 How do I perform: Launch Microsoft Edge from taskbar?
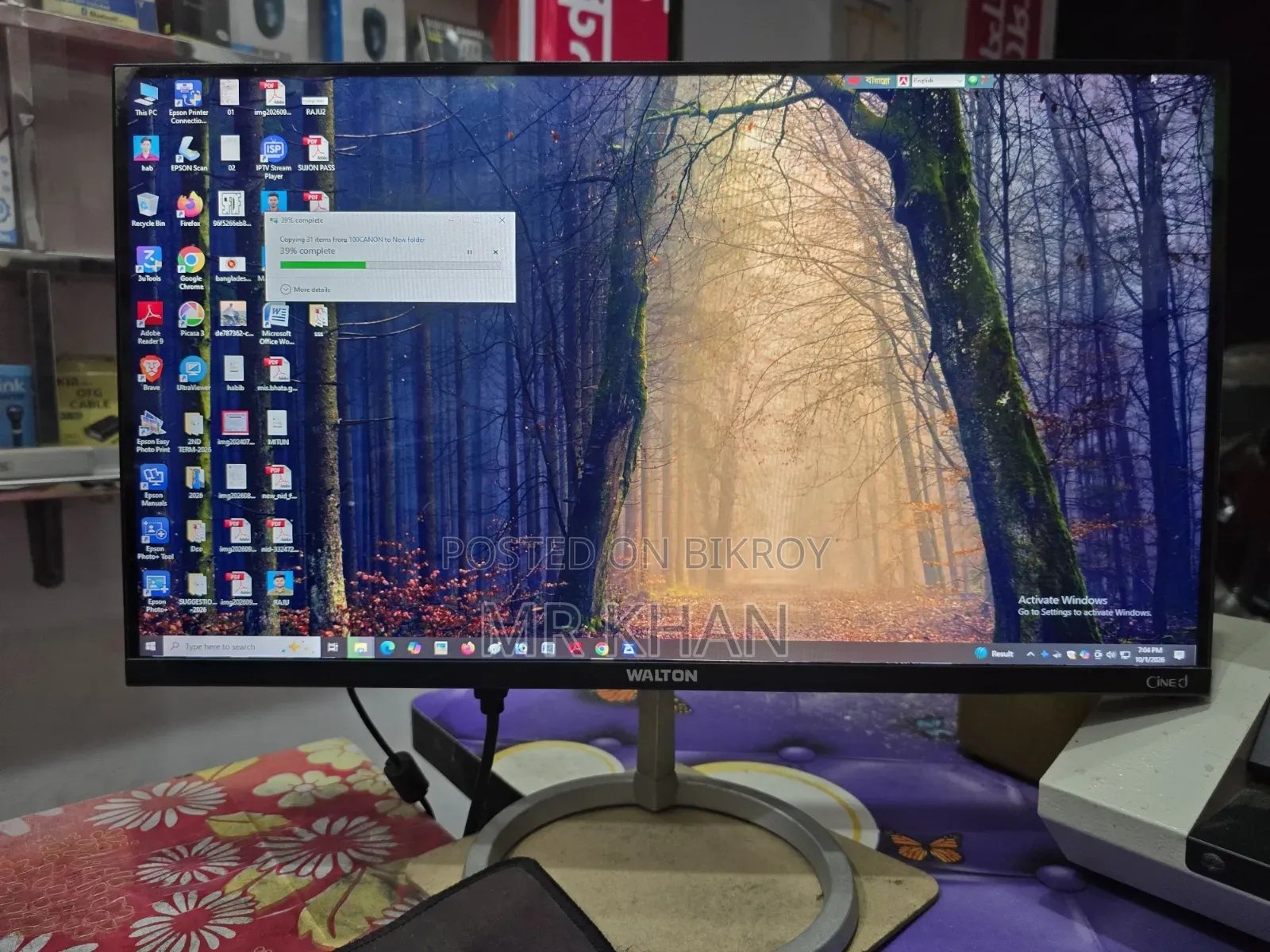tap(387, 648)
